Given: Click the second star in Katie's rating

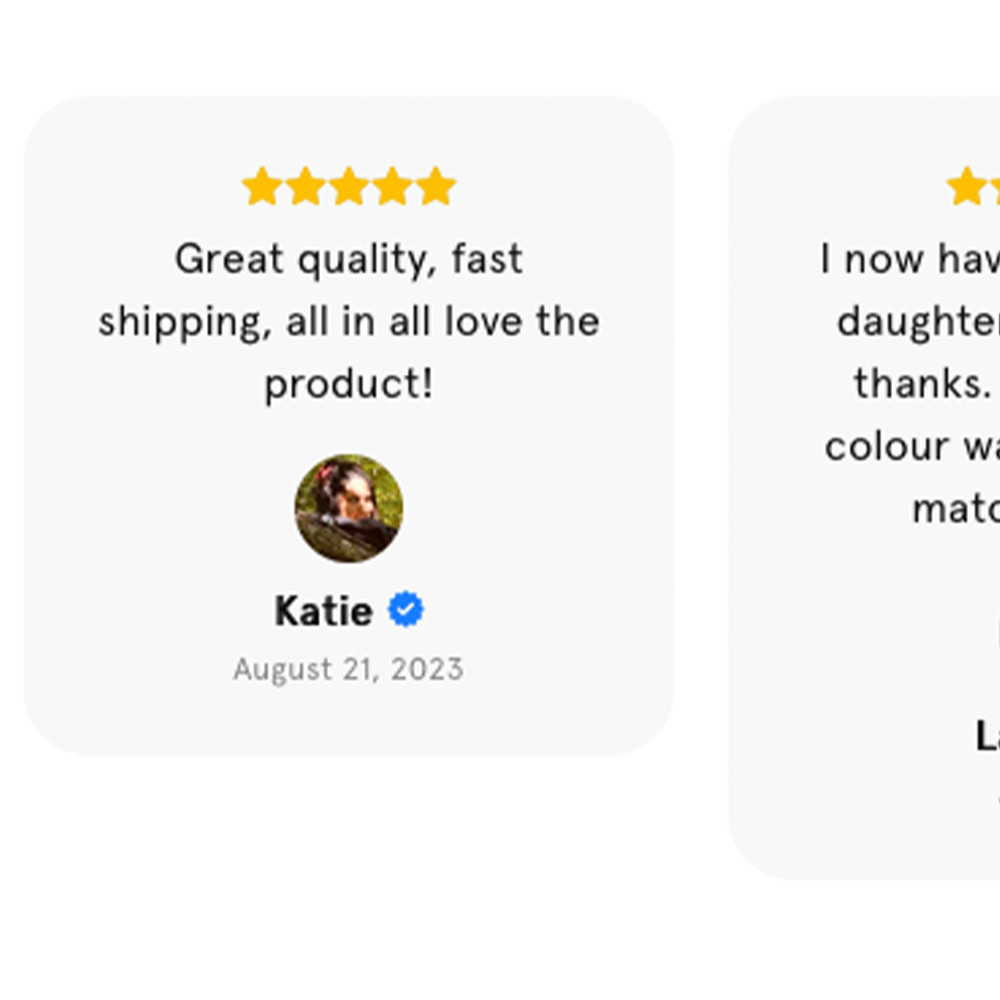Looking at the screenshot, I should coord(305,187).
